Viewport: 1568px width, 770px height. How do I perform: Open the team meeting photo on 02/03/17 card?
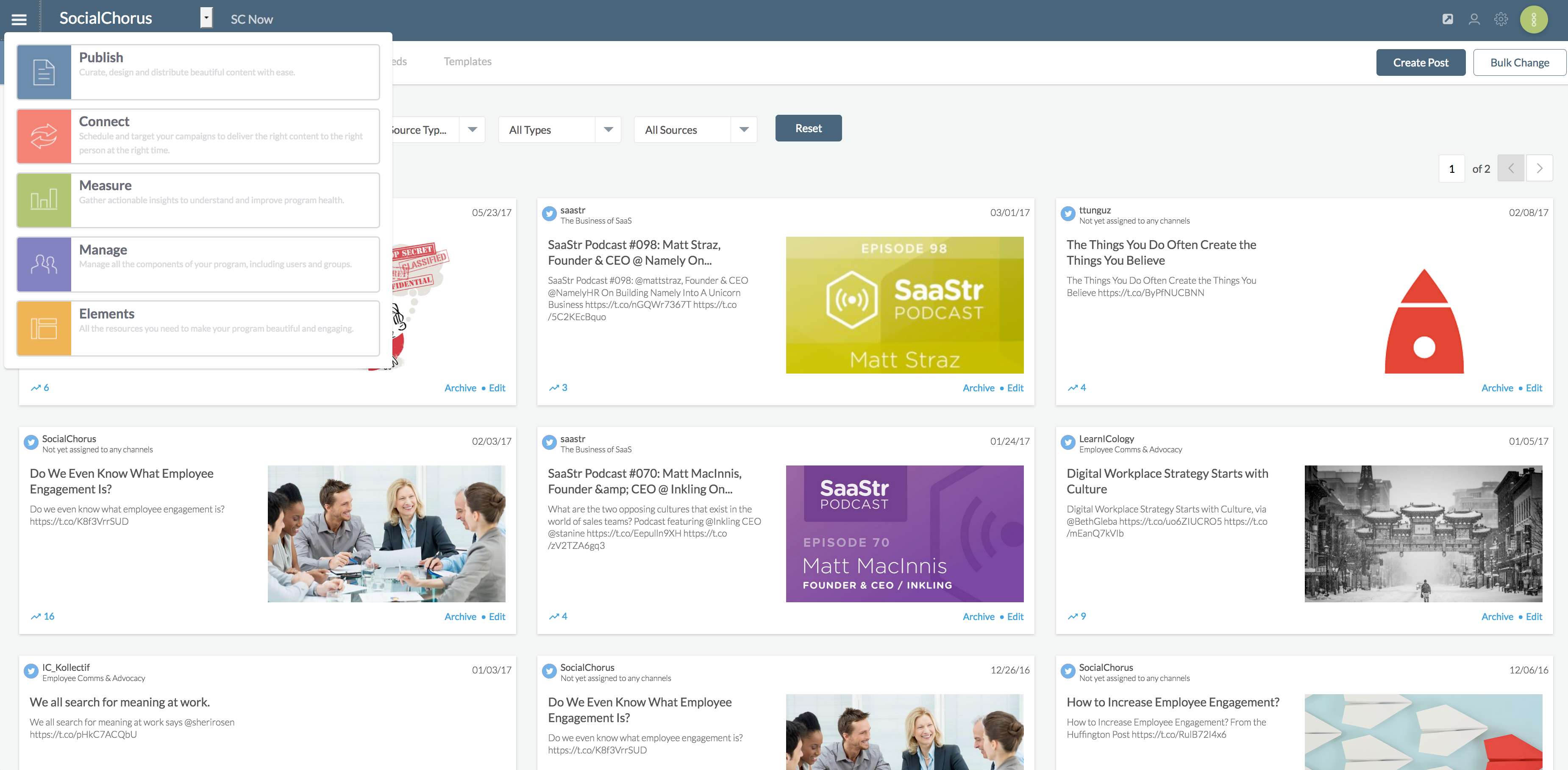386,533
